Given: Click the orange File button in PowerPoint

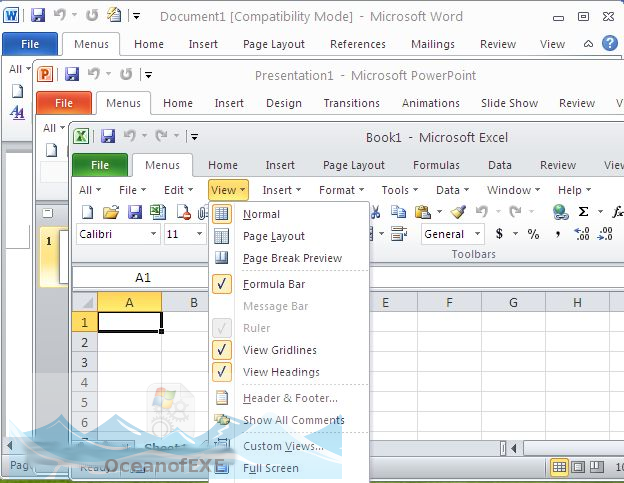Looking at the screenshot, I should click(64, 103).
